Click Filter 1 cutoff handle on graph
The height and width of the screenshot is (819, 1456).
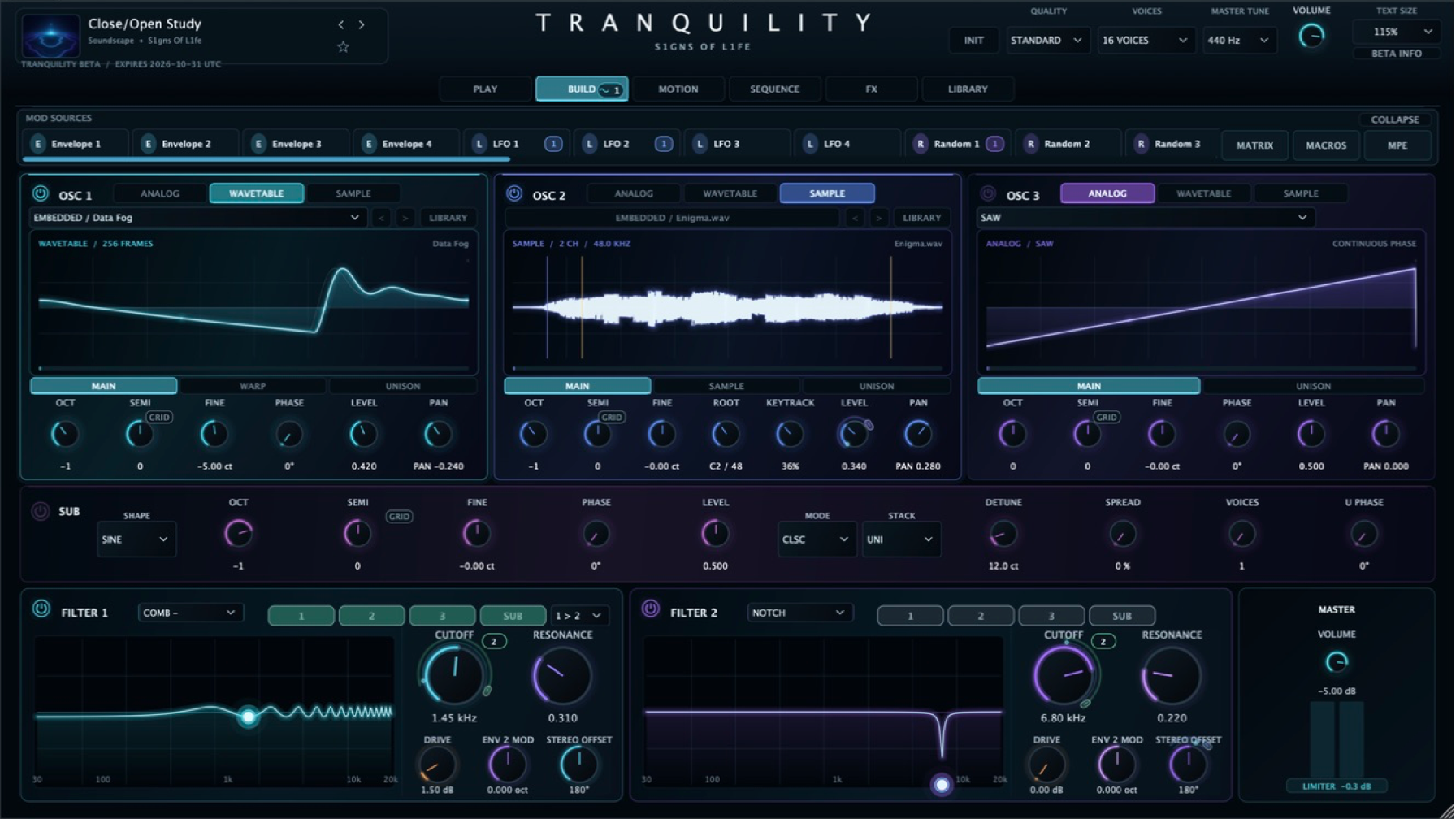tap(249, 717)
